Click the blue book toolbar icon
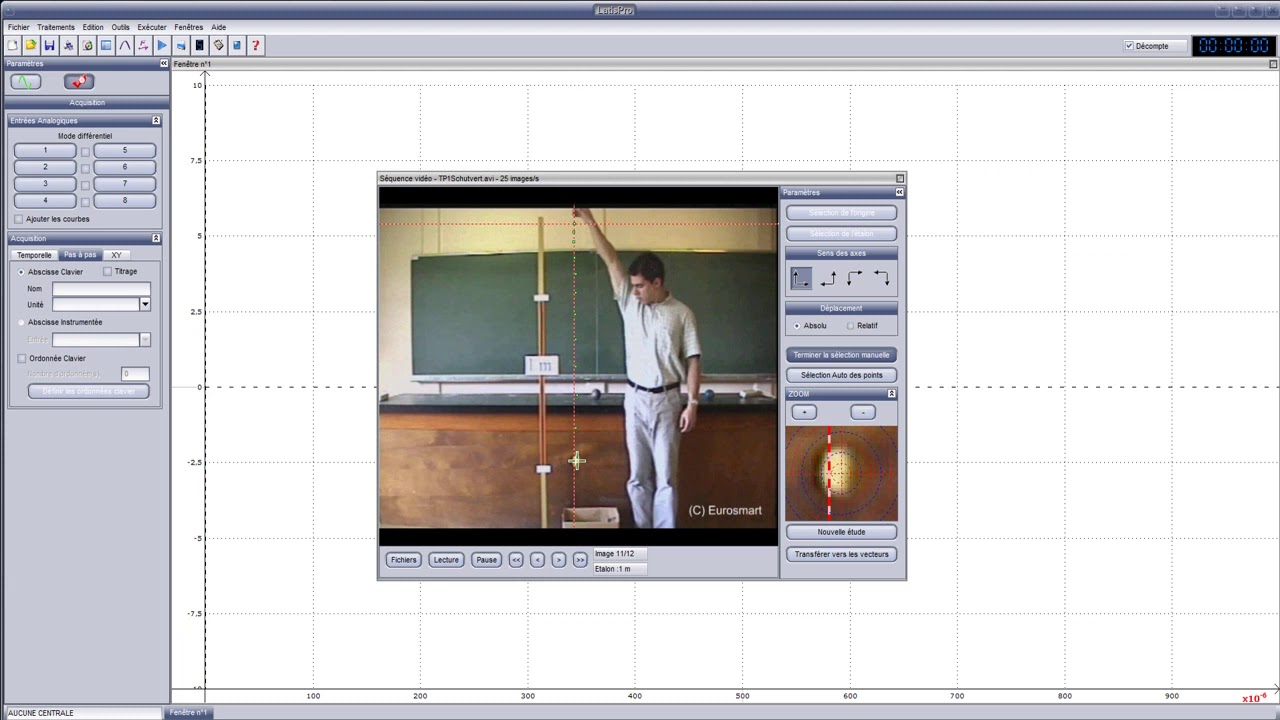1280x720 pixels. 237,45
